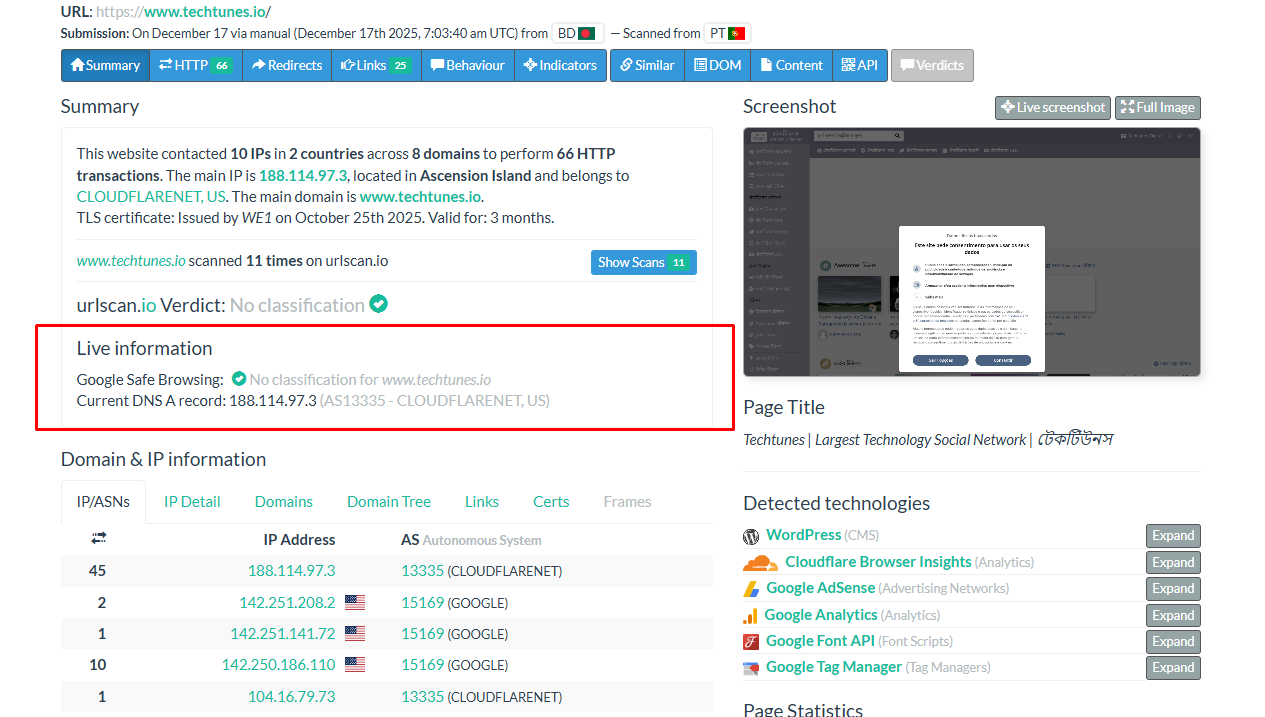The image size is (1265, 717).
Task: Click the Live screenshot button
Action: pyautogui.click(x=1053, y=107)
